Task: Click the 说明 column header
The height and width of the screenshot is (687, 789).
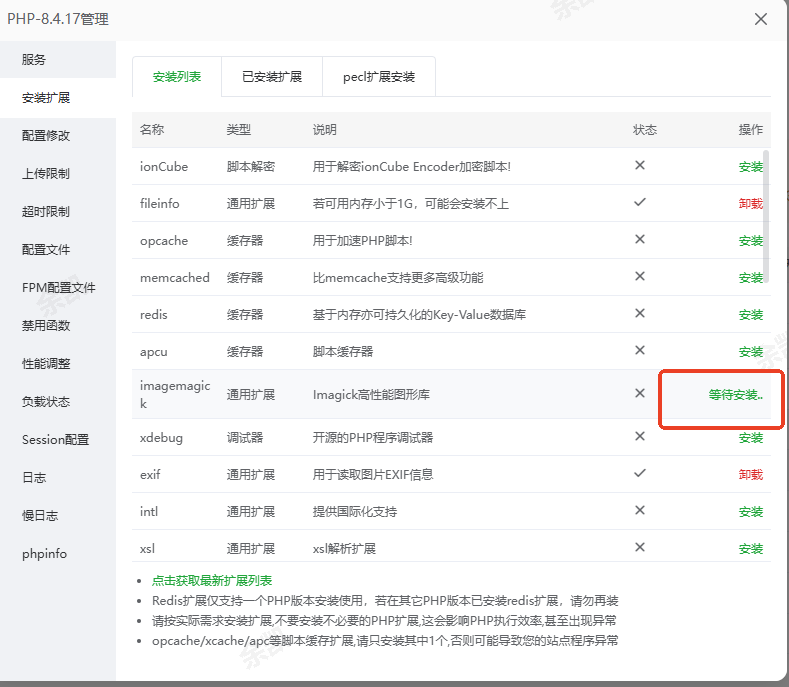Action: pos(325,130)
